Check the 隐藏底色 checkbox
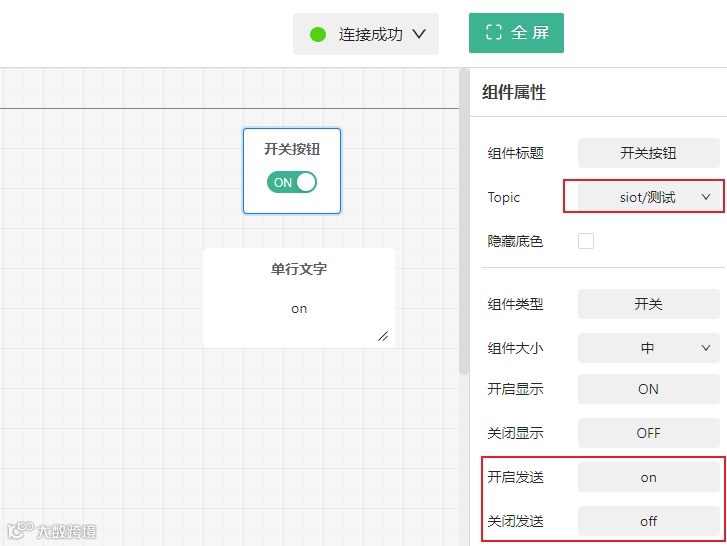727x546 pixels. [x=586, y=241]
